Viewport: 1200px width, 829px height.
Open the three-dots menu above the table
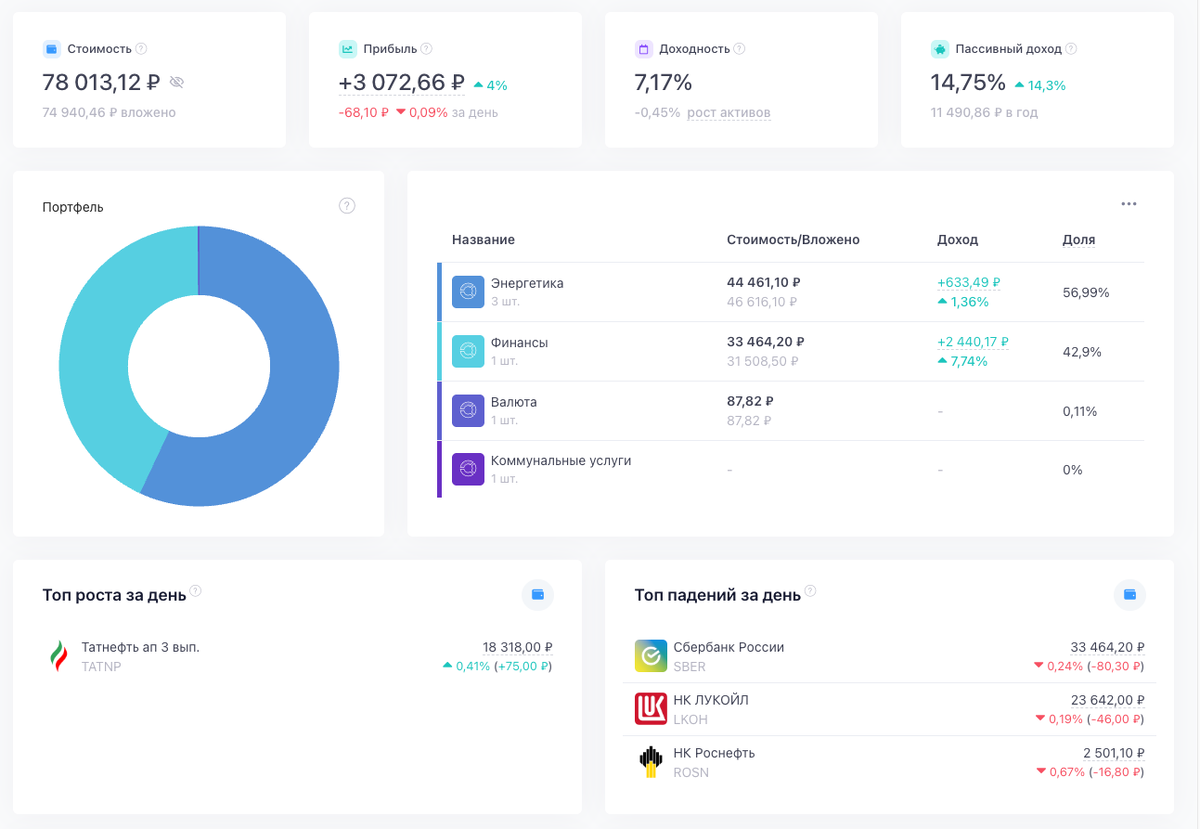(1129, 204)
